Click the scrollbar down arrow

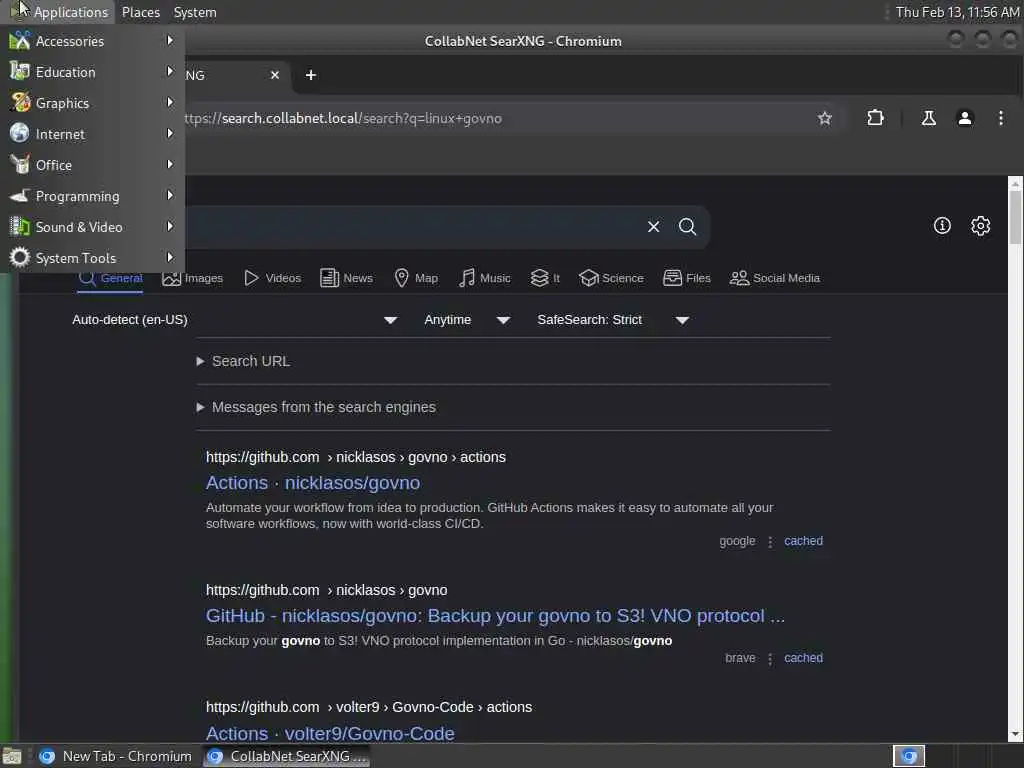click(1015, 735)
